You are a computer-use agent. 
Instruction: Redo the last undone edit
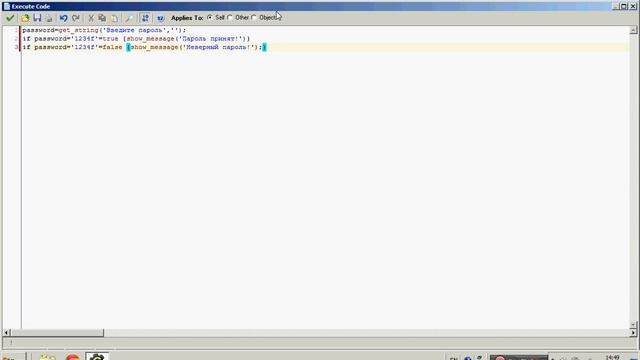point(76,18)
